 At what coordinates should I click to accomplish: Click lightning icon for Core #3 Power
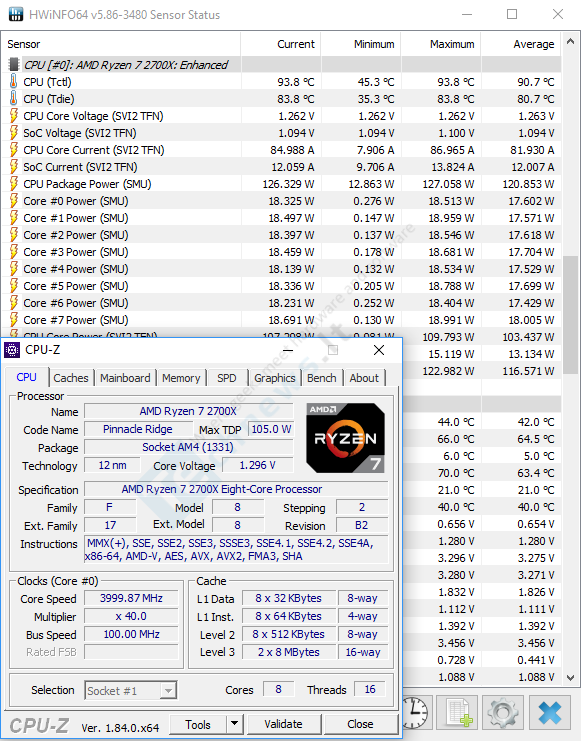coord(14,251)
